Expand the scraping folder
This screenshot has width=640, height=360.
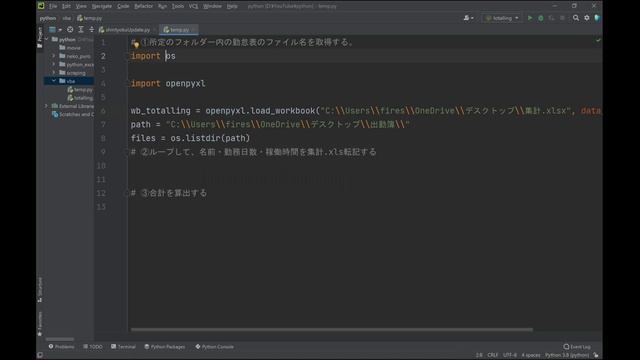click(53, 73)
